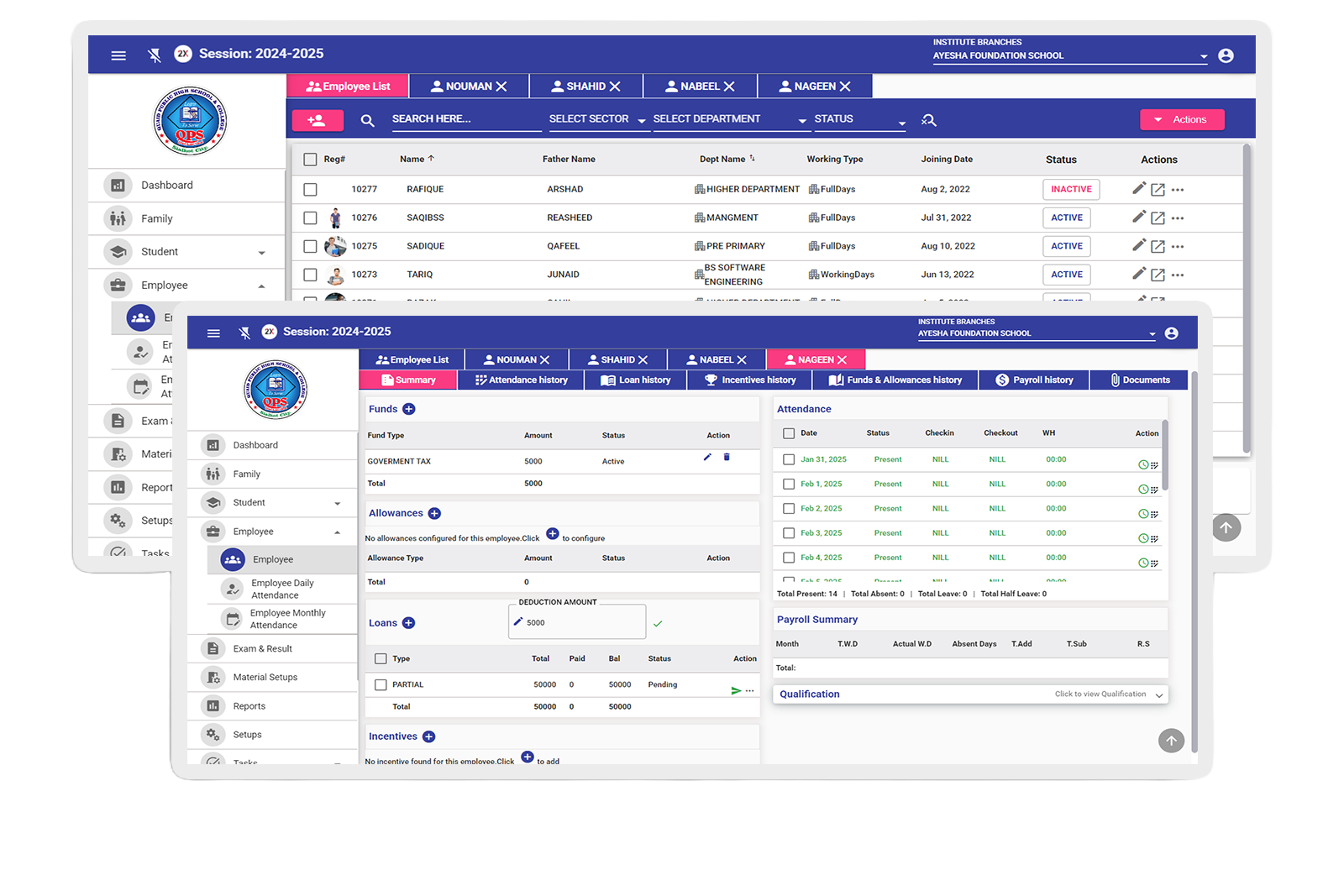Delete the GOVERMENT TAX fund entry

pyautogui.click(x=727, y=458)
